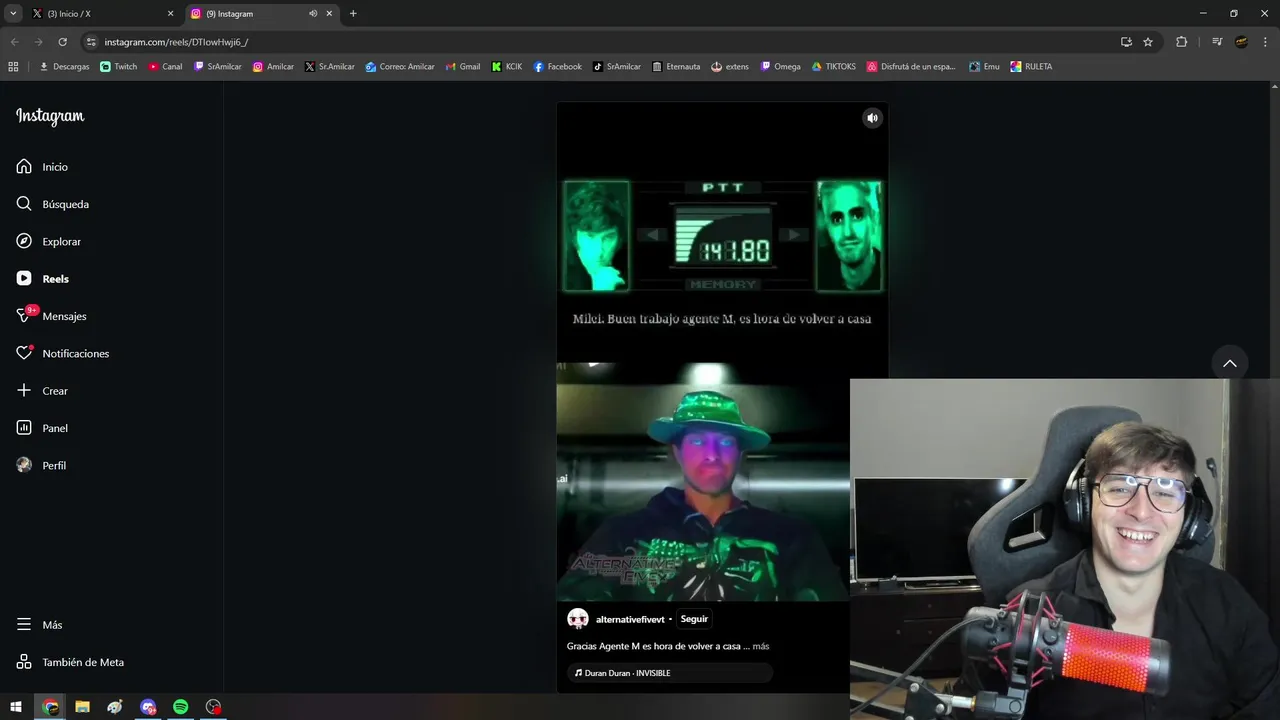The width and height of the screenshot is (1280, 720).
Task: Open Chrome three-dot menu
Action: tap(1265, 42)
